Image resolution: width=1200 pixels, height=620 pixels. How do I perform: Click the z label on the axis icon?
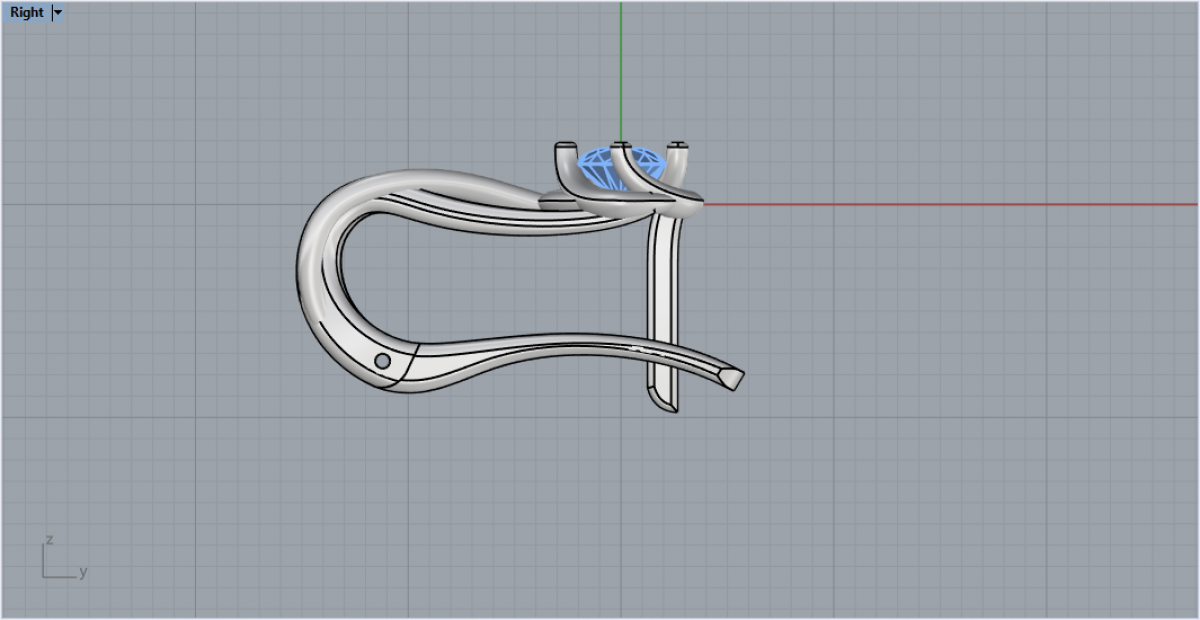point(49,540)
